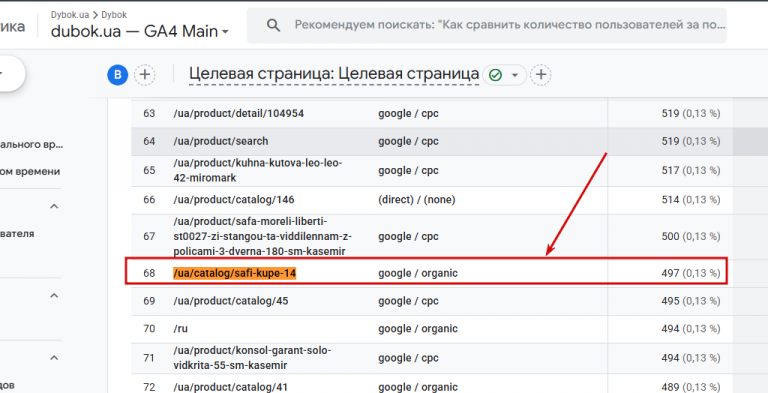Click google / organic in row 70
This screenshot has height=393, width=768.
pyautogui.click(x=418, y=328)
